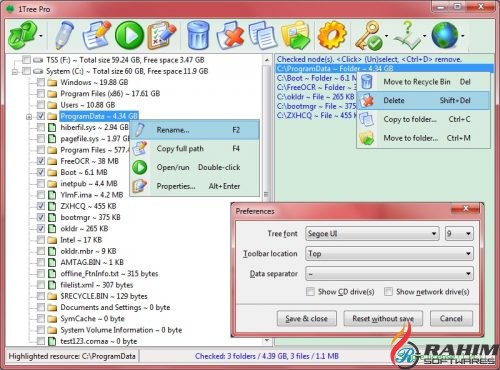Choose Copy full path in context menu
The width and height of the screenshot is (500, 370).
click(195, 149)
